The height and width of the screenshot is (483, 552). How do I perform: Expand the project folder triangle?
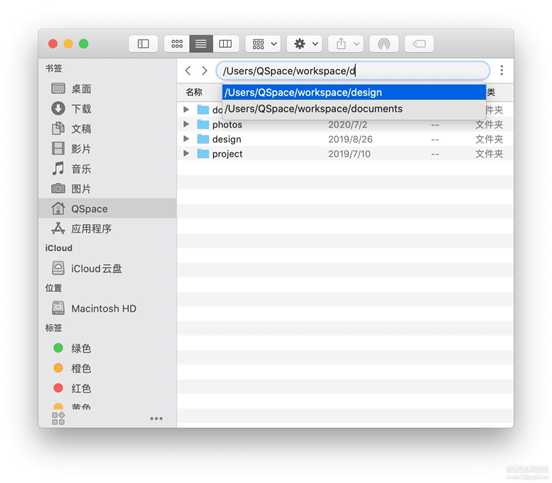pyautogui.click(x=186, y=153)
